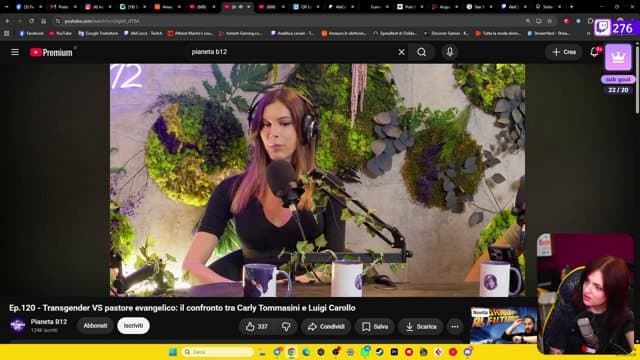This screenshot has height=360, width=640.
Task: Open the Pianeta B12 channel name link
Action: click(49, 322)
